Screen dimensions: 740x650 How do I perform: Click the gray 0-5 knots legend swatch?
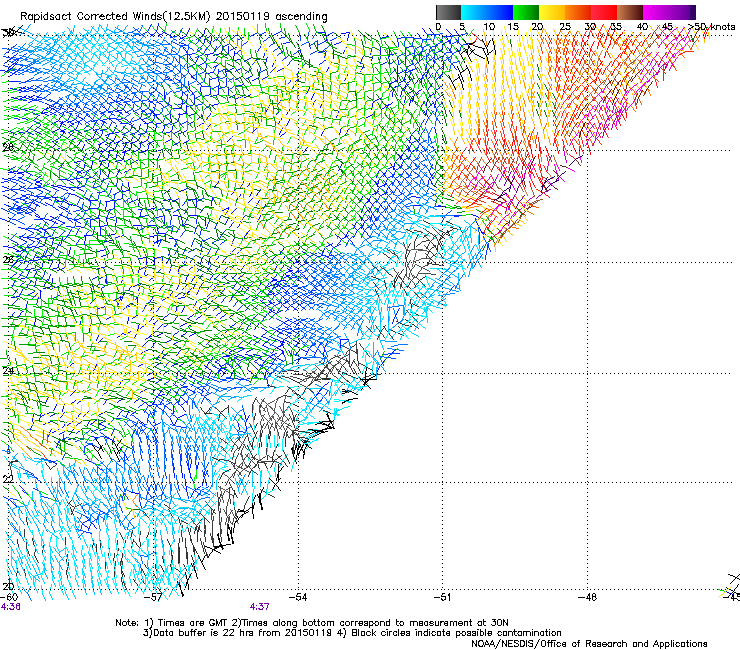click(448, 12)
